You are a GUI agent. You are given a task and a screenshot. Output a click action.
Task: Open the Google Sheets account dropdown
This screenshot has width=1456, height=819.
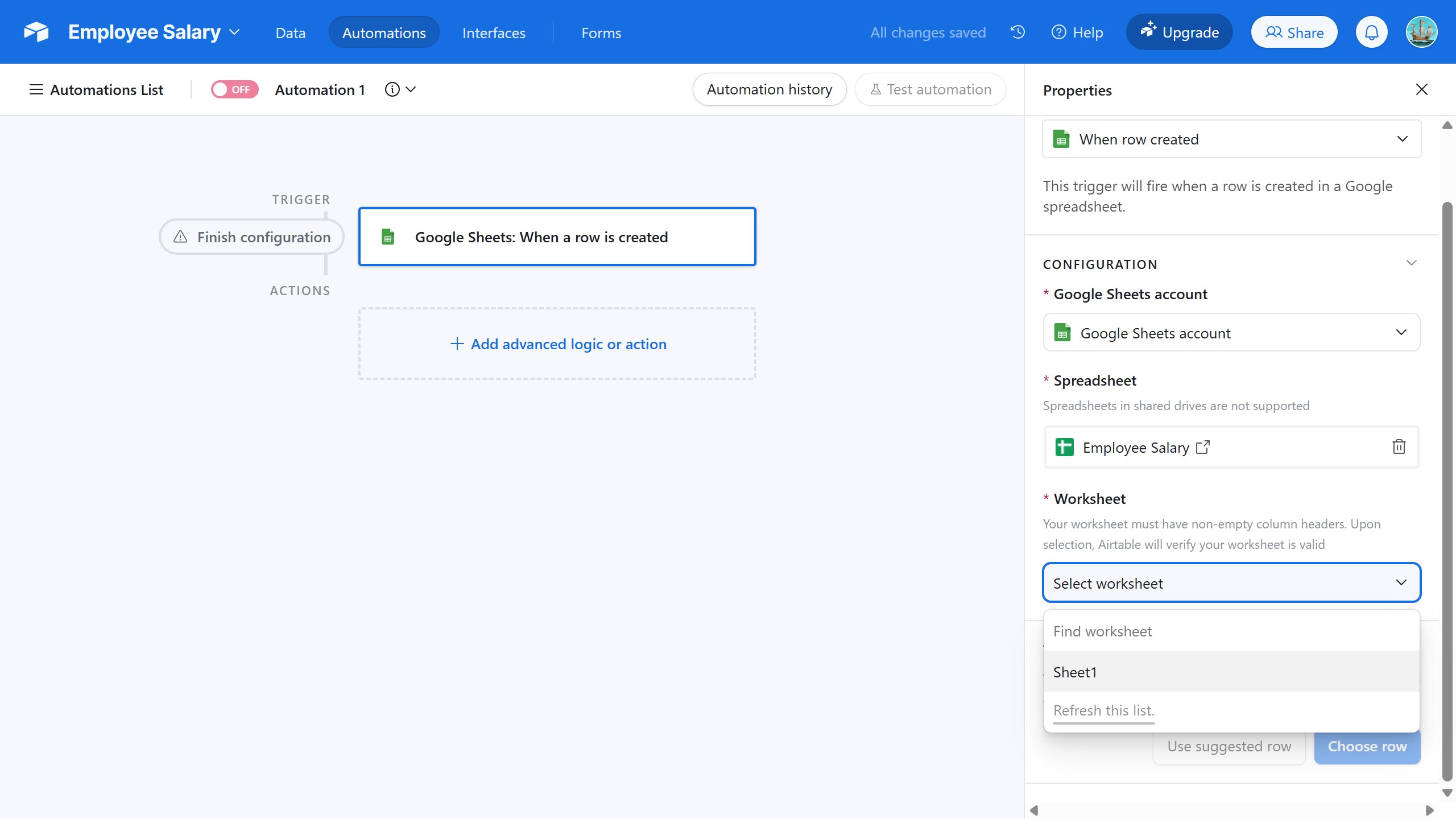pyautogui.click(x=1231, y=332)
